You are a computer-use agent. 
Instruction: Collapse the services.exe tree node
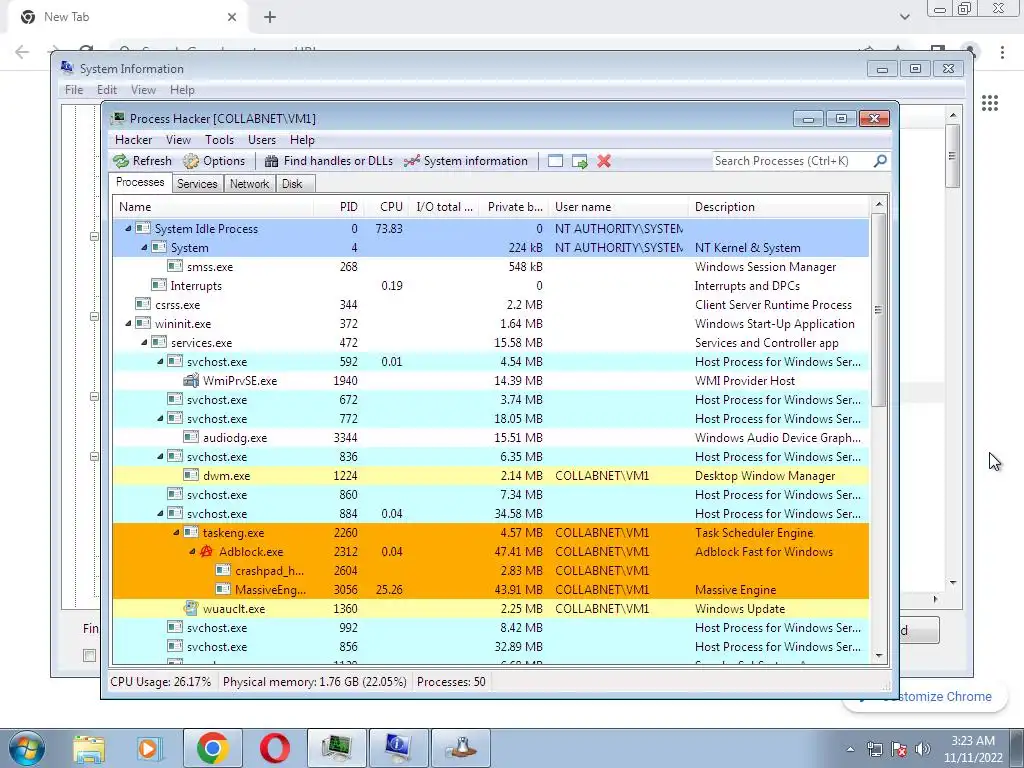tap(144, 342)
